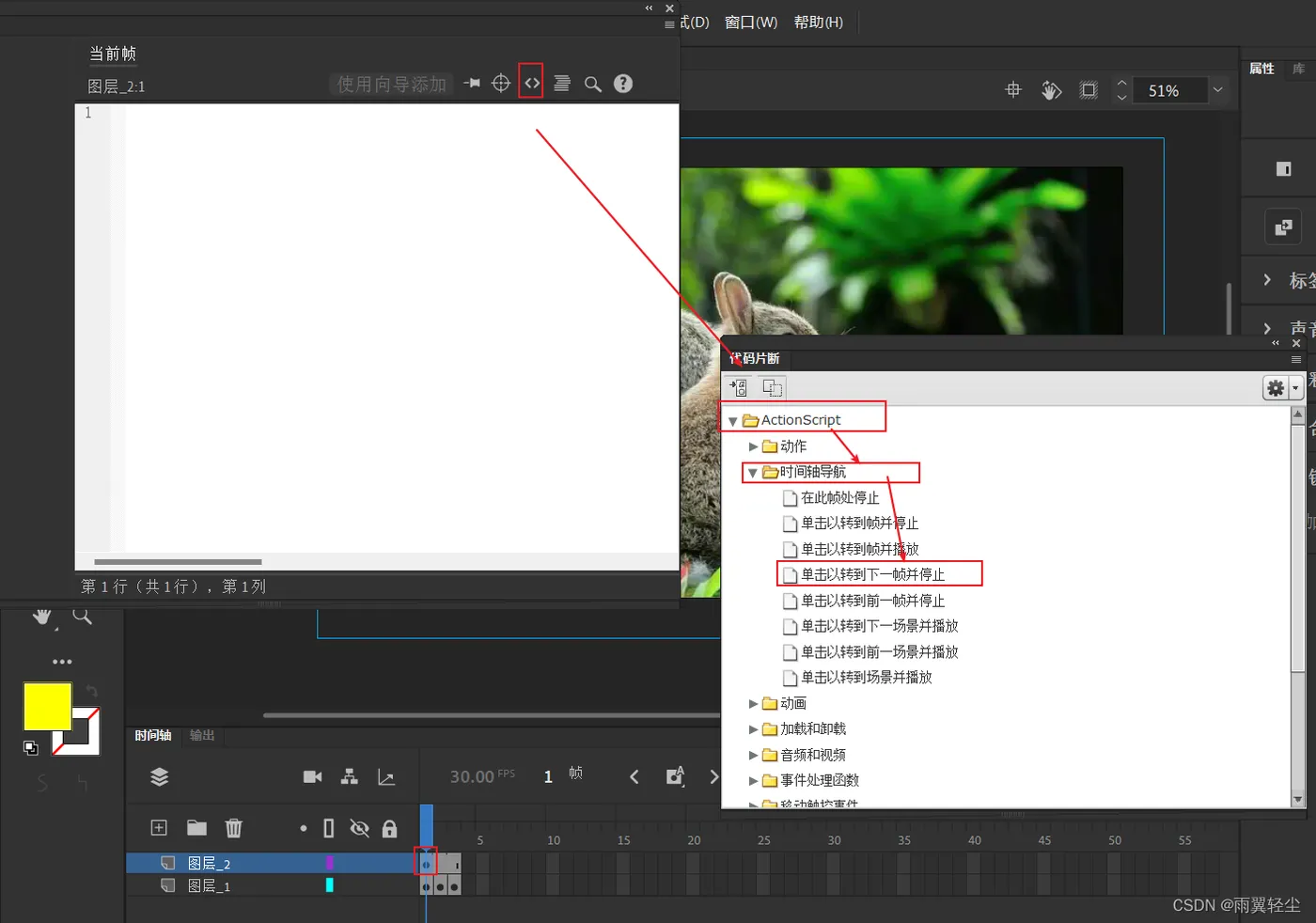
Task: Expand the 加载和卸载 folder
Action: pos(753,728)
